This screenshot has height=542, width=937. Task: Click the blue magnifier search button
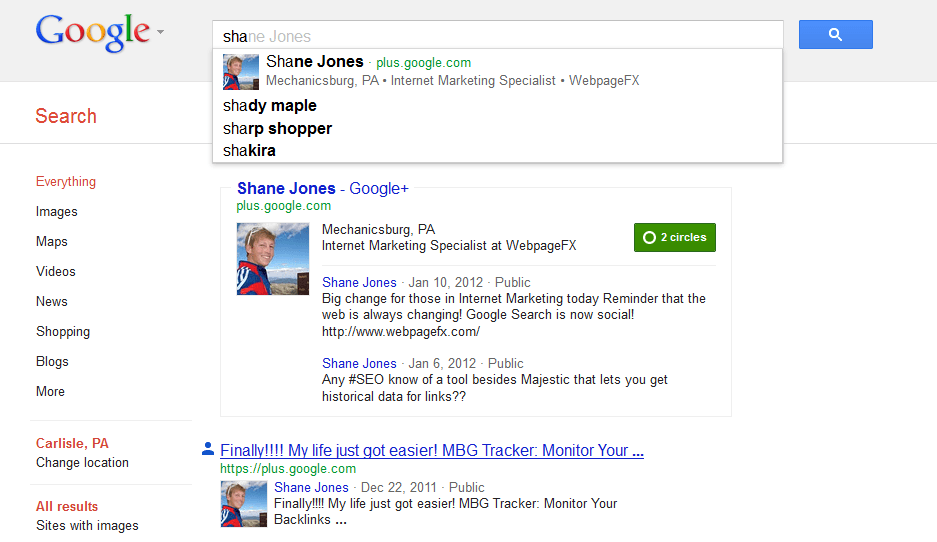(835, 35)
